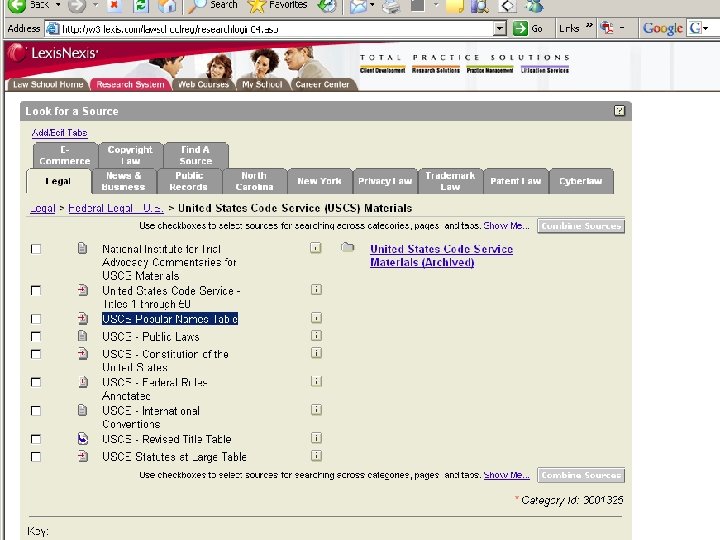Check the USCS Public Laws checkbox
720x540 pixels.
[x=36, y=337]
